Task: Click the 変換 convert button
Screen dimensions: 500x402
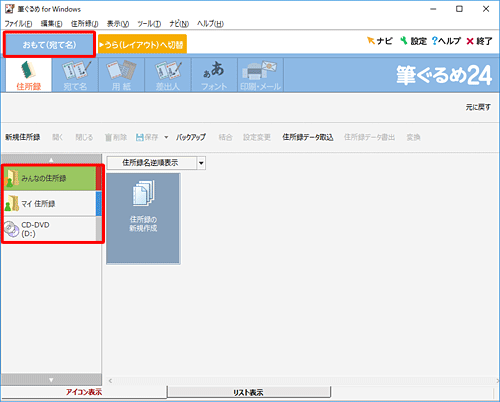Action: pos(413,137)
